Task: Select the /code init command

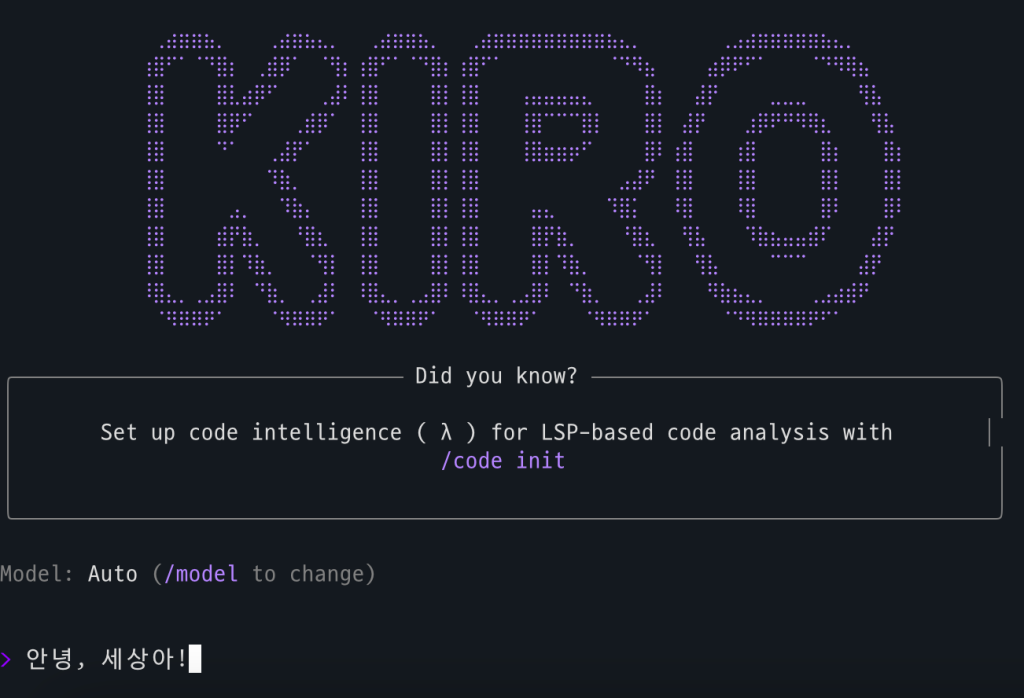Action: tap(503, 461)
